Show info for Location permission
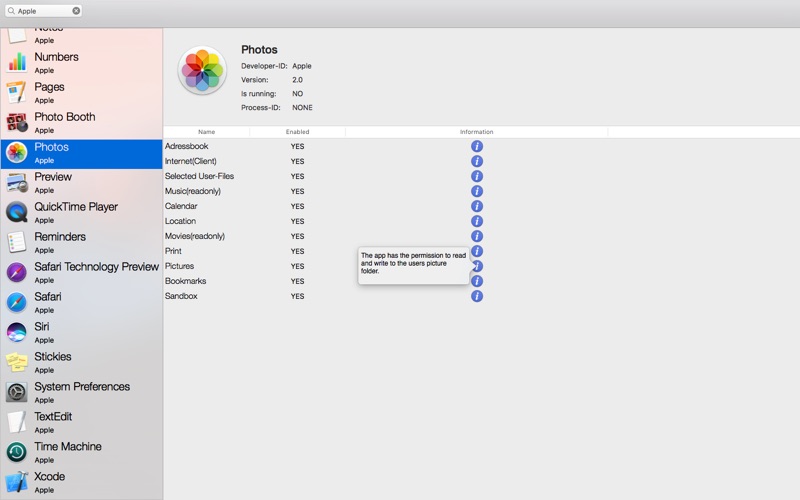This screenshot has height=500, width=800. tap(477, 221)
